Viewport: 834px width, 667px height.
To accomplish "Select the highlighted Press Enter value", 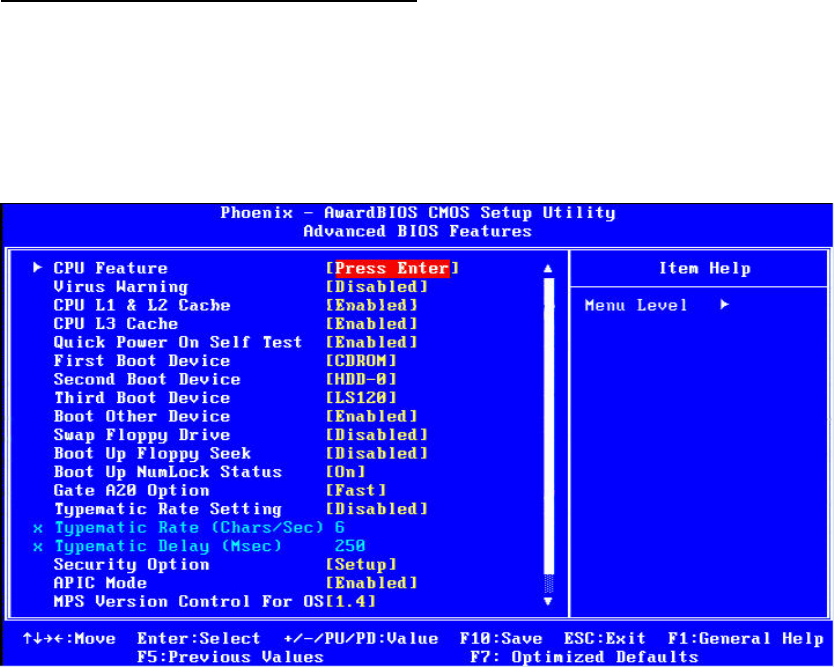I will click(393, 268).
